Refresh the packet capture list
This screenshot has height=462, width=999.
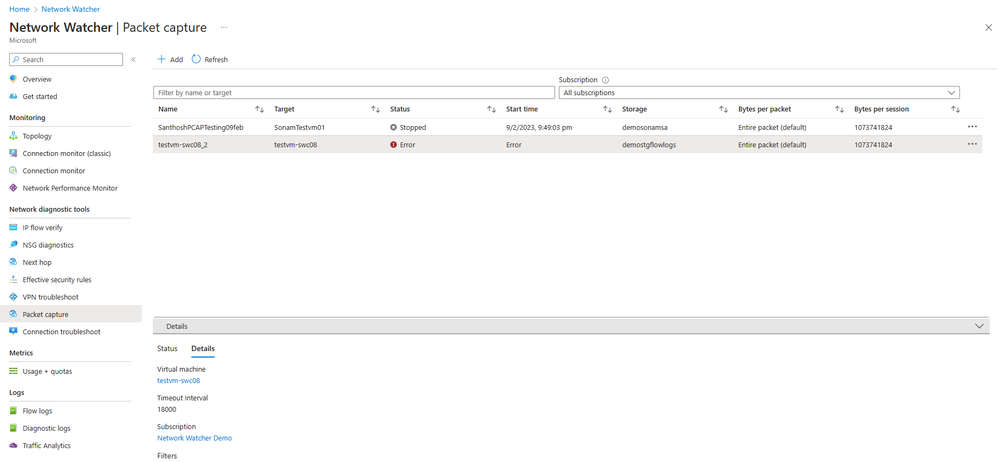pyautogui.click(x=210, y=59)
